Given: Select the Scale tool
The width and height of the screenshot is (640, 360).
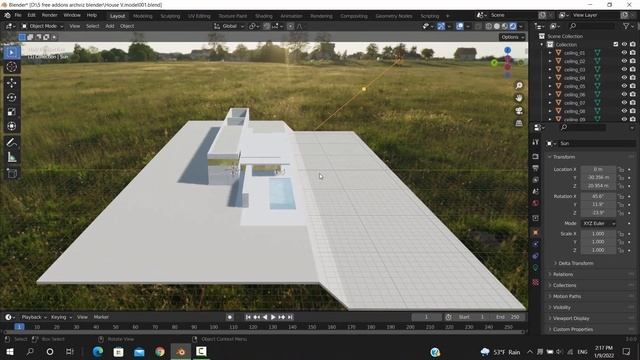Looking at the screenshot, I should pyautogui.click(x=11, y=111).
